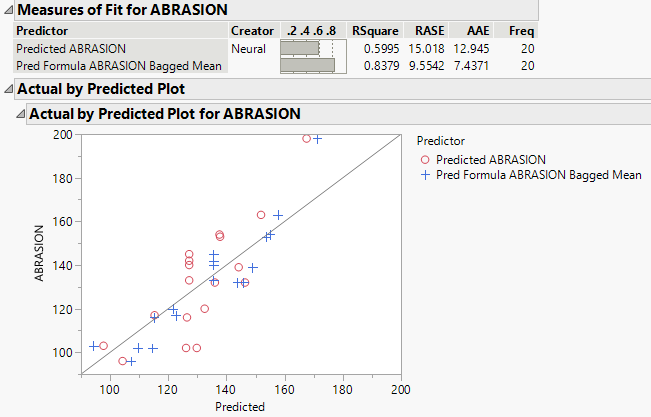
Task: Click the Freq column header
Action: (521, 30)
